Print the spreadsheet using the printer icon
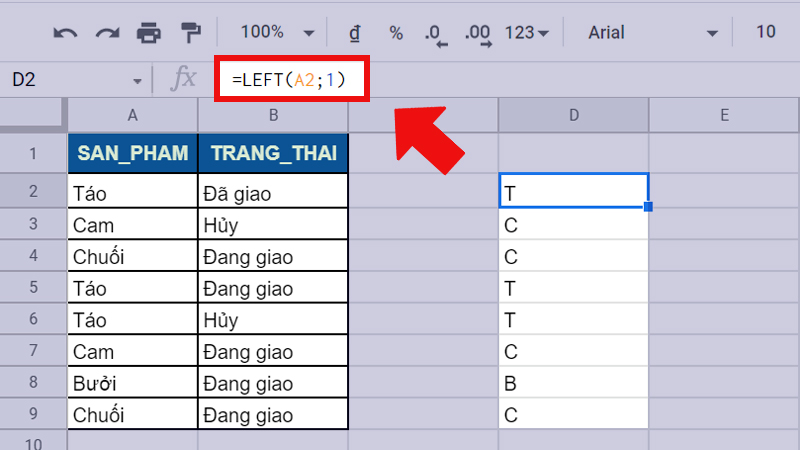The image size is (800, 450). 148,33
